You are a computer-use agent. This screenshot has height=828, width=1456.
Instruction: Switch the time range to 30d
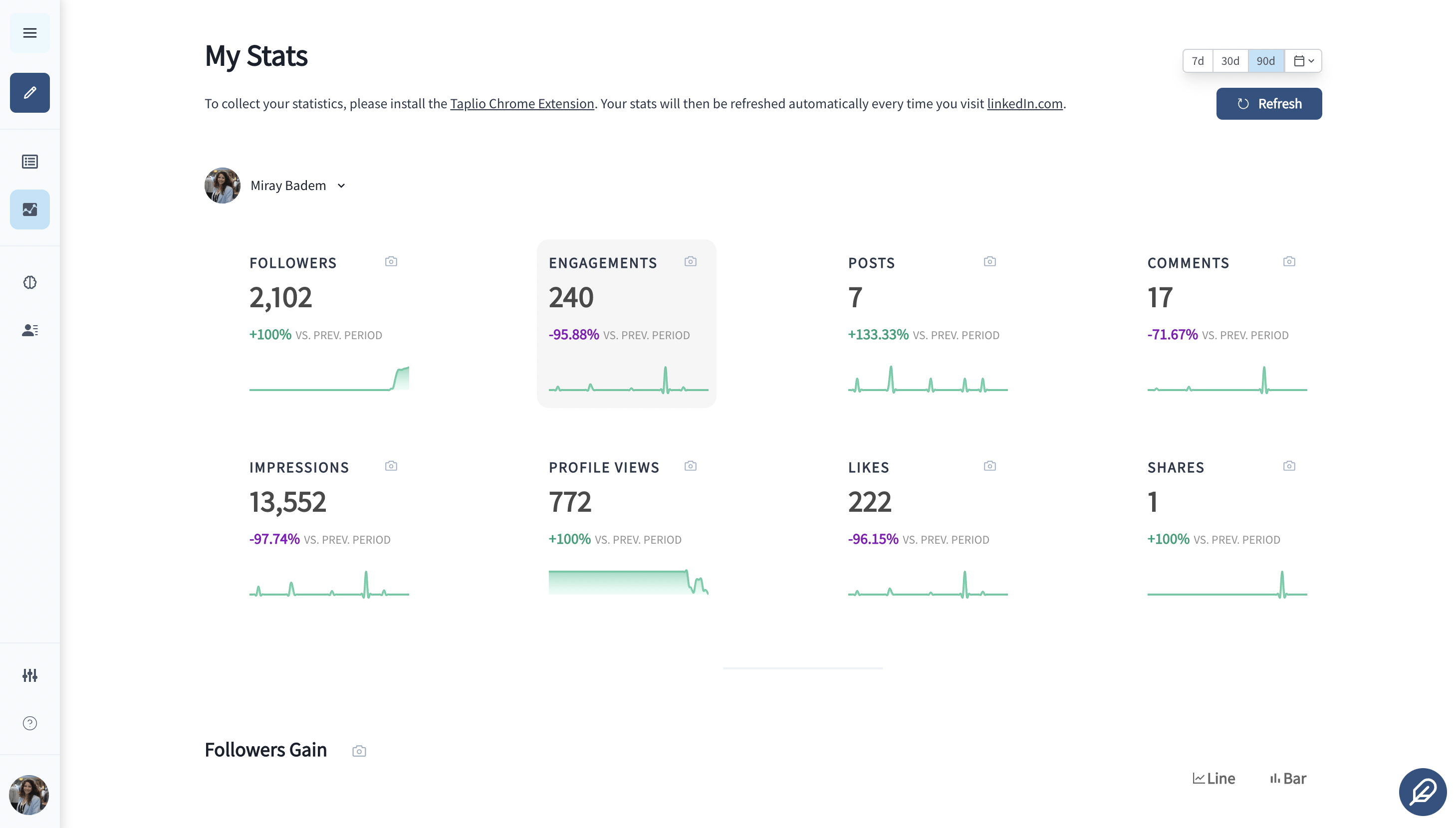click(1230, 61)
